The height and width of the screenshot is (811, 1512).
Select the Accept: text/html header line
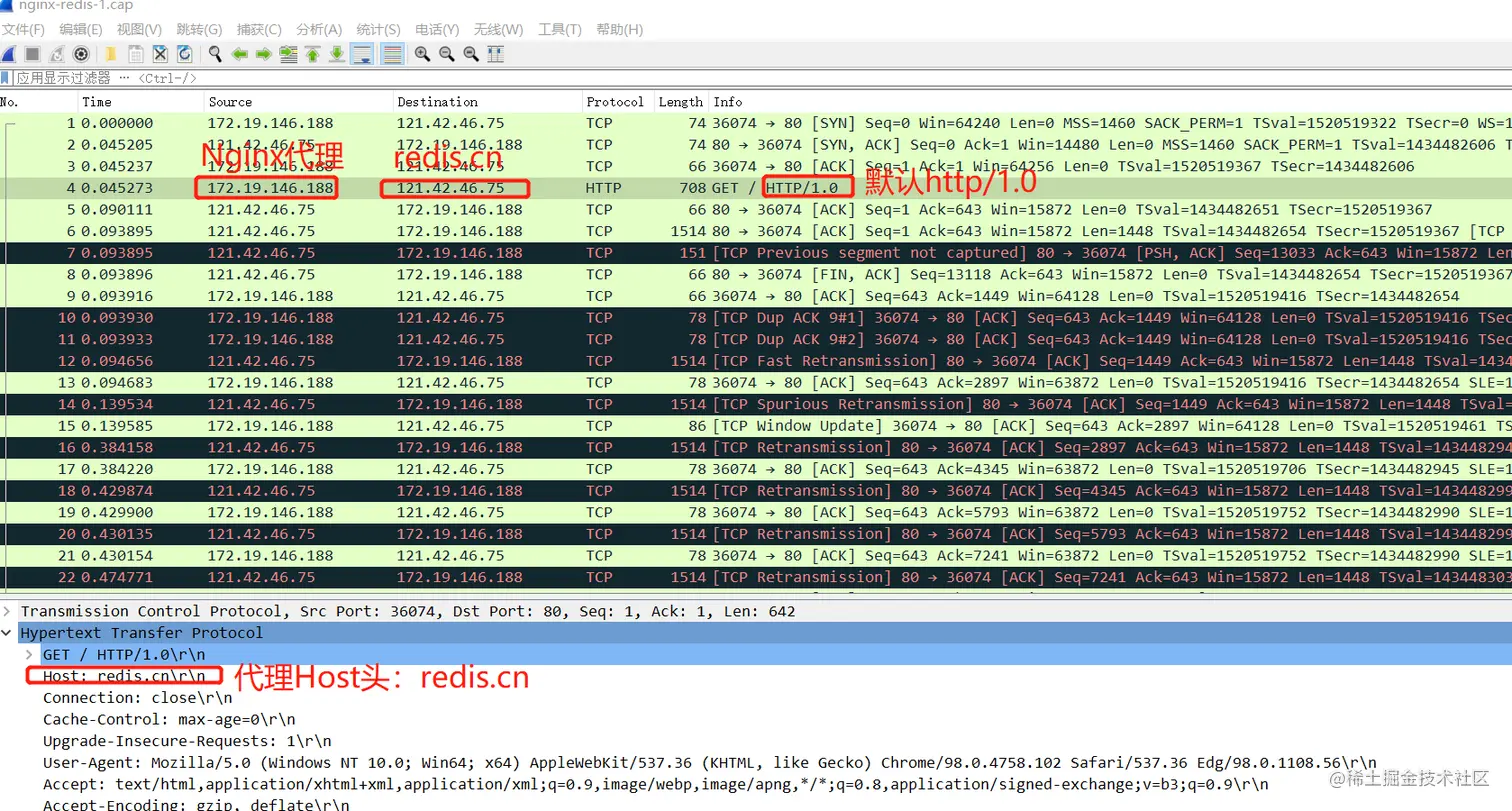tap(655, 785)
